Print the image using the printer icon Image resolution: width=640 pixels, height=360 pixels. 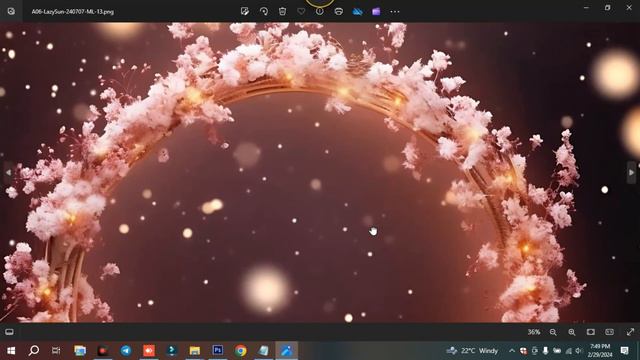(x=338, y=11)
